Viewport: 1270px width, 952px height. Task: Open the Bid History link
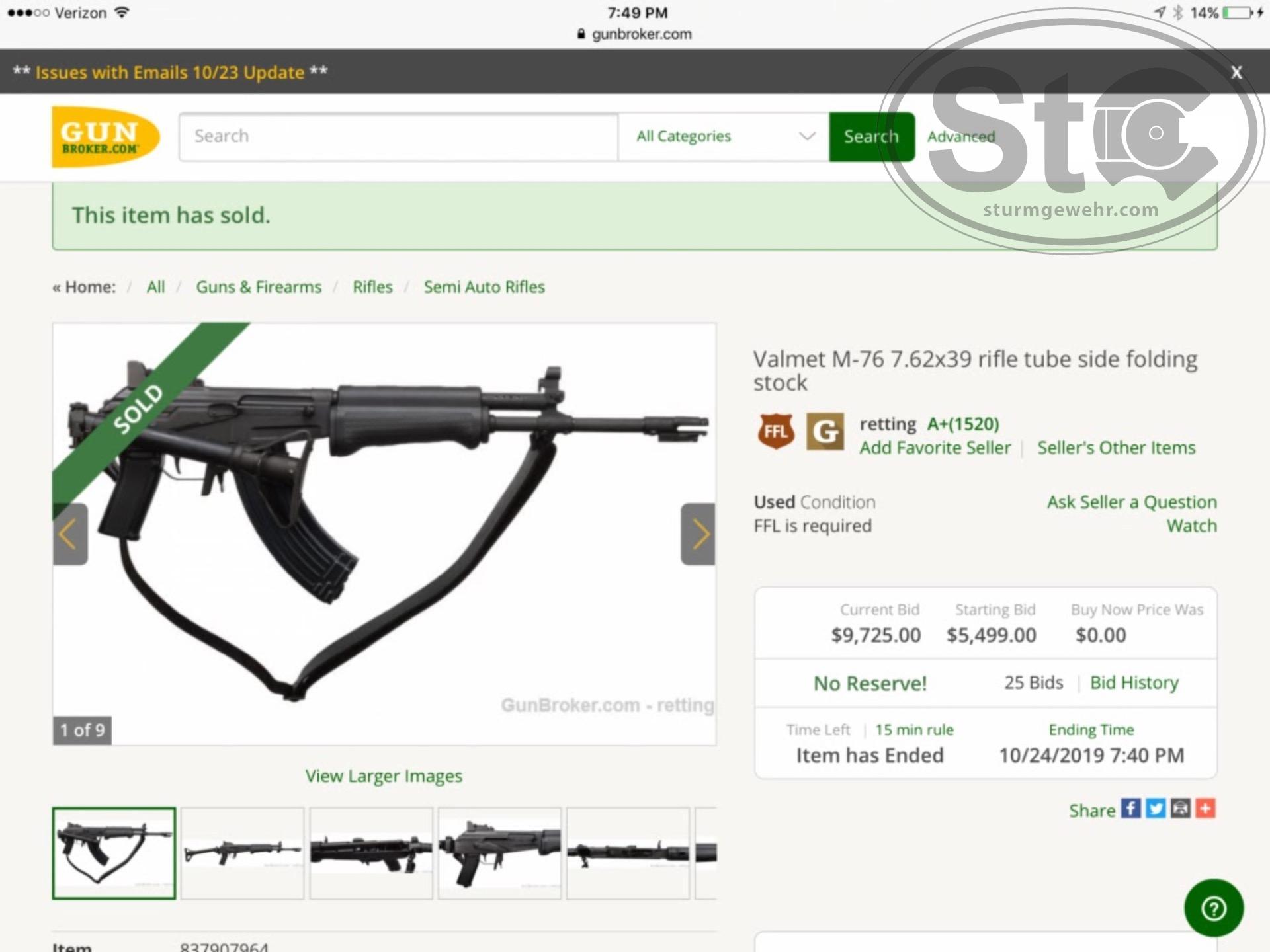pos(1134,682)
